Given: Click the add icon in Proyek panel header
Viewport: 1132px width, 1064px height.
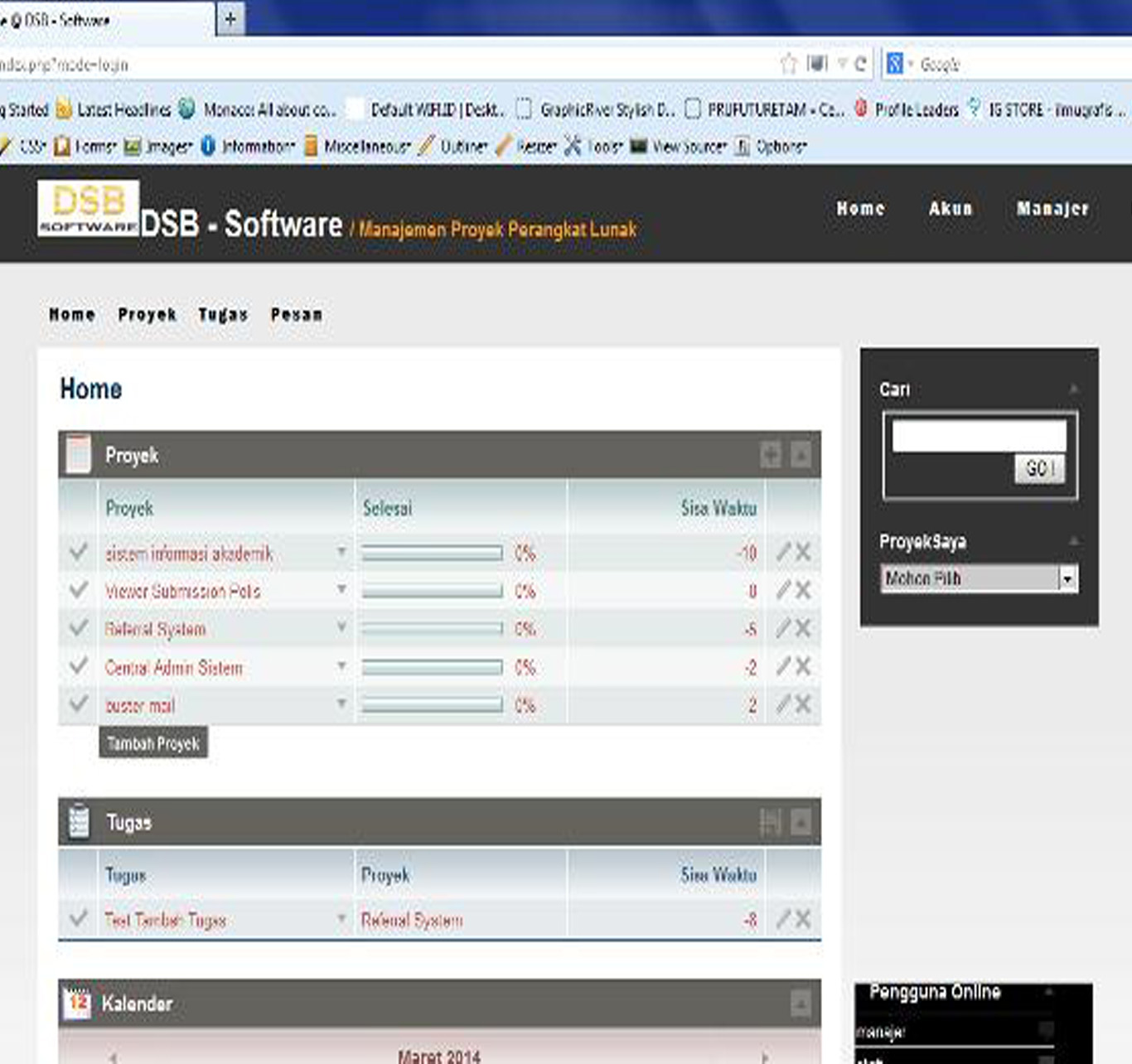Looking at the screenshot, I should click(771, 454).
